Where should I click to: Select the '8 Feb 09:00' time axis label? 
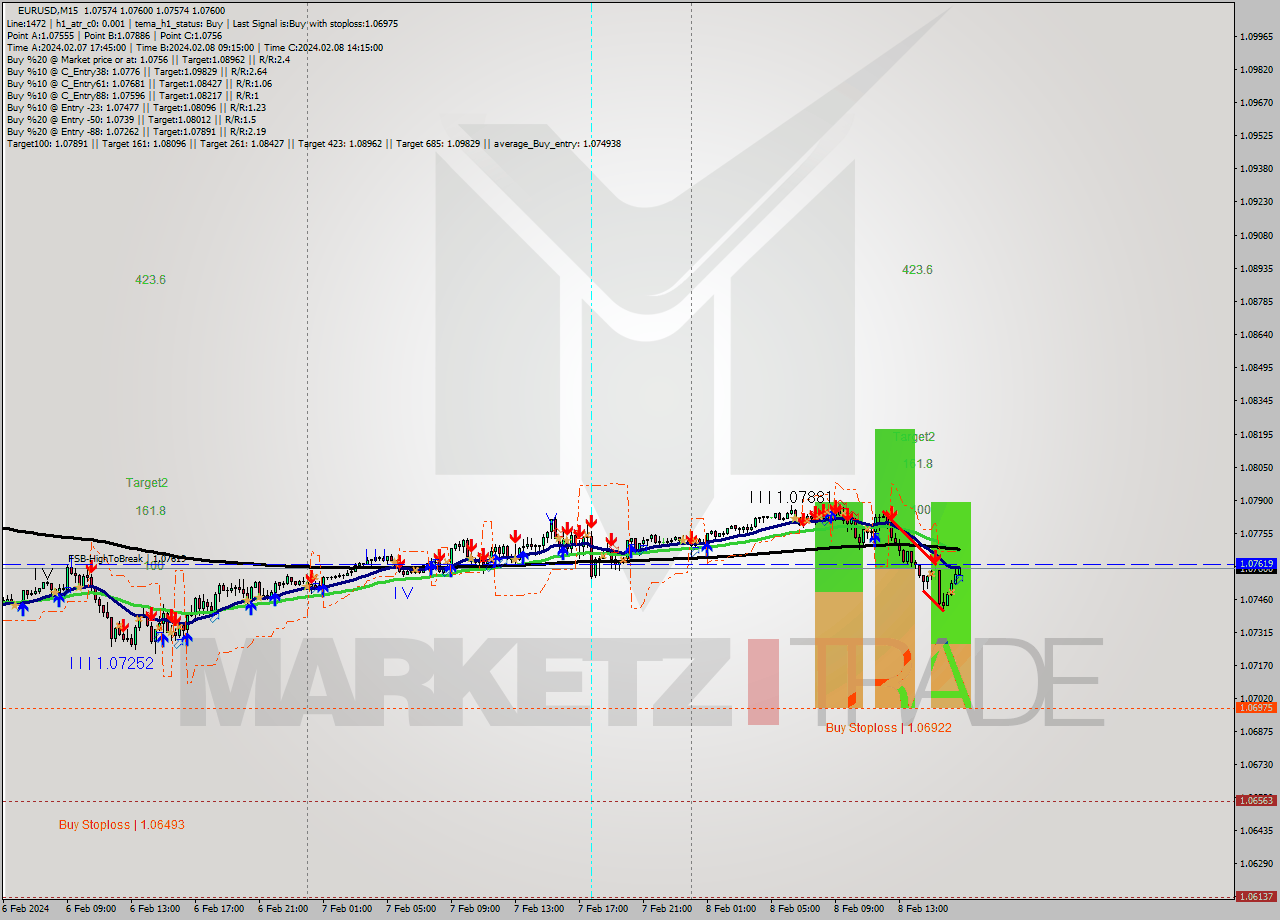859,909
